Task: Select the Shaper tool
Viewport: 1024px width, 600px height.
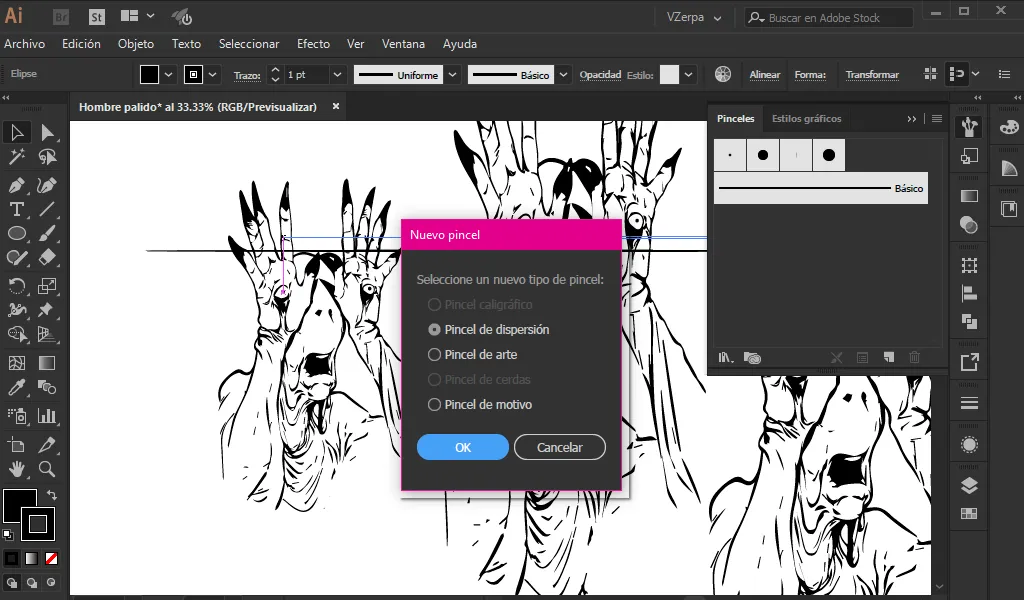Action: (16, 258)
